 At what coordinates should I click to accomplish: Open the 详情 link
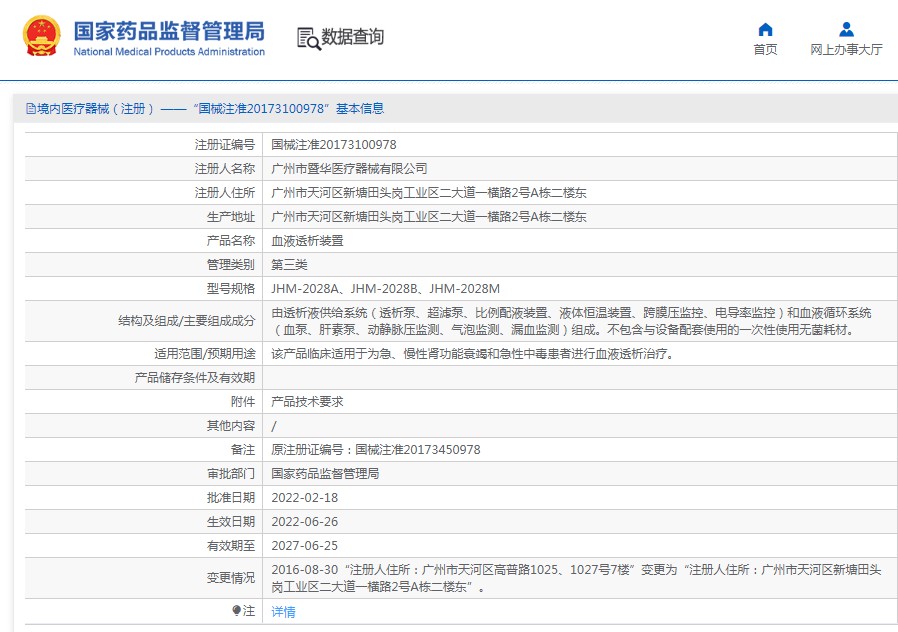(283, 611)
